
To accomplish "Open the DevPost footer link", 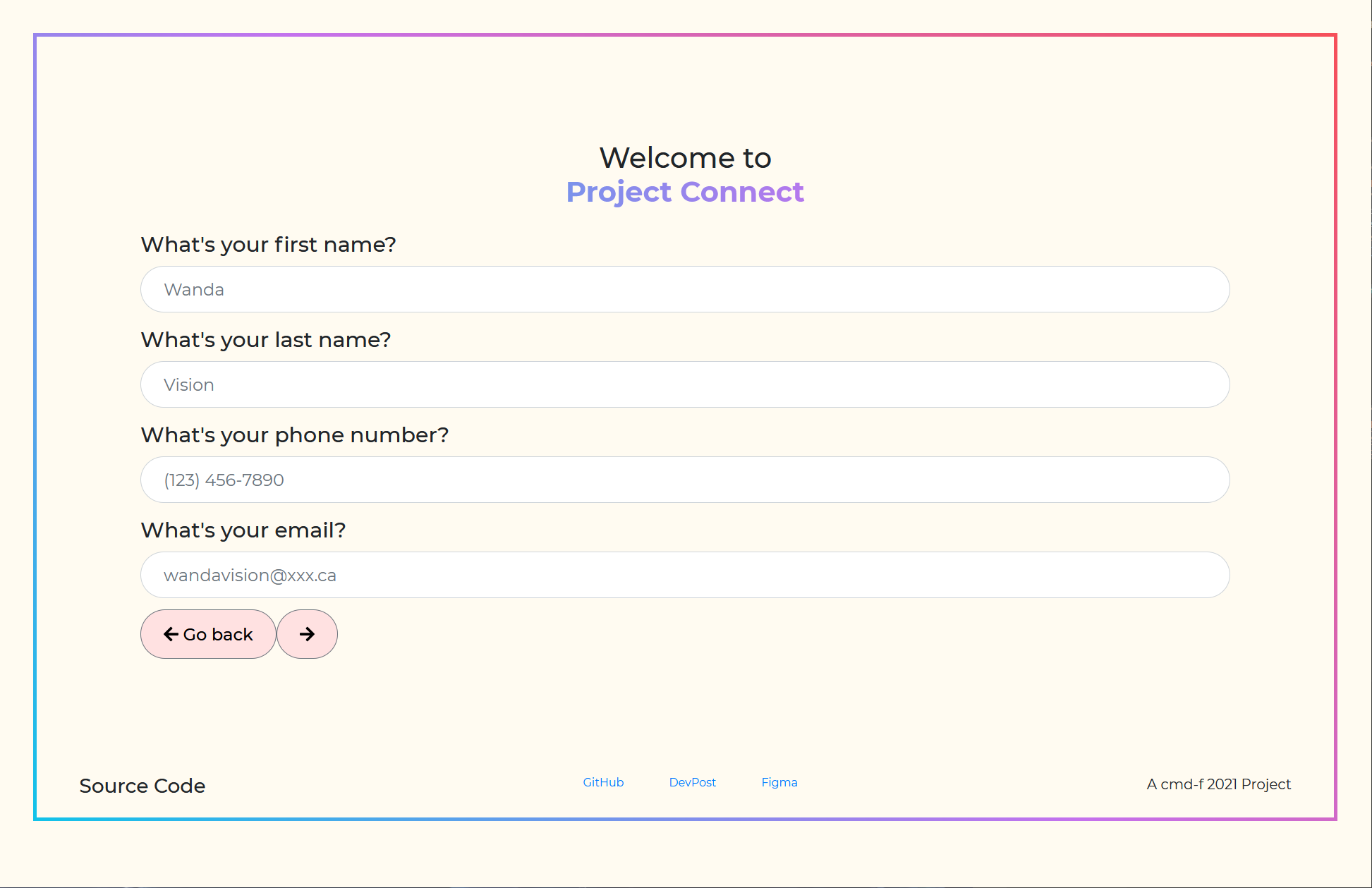I will (692, 782).
